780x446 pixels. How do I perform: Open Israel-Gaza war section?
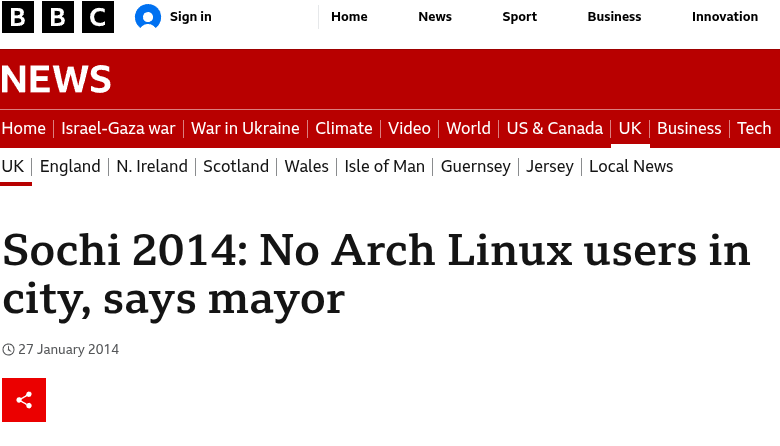(118, 128)
